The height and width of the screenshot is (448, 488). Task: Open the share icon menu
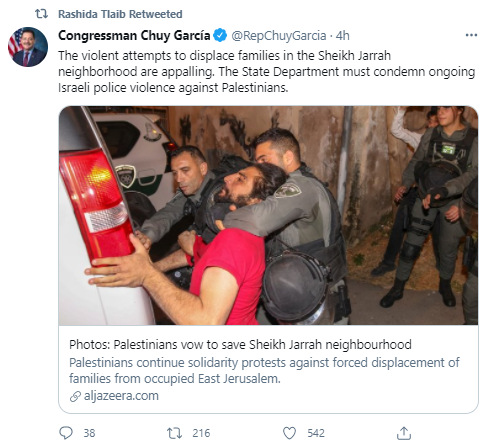(x=404, y=433)
